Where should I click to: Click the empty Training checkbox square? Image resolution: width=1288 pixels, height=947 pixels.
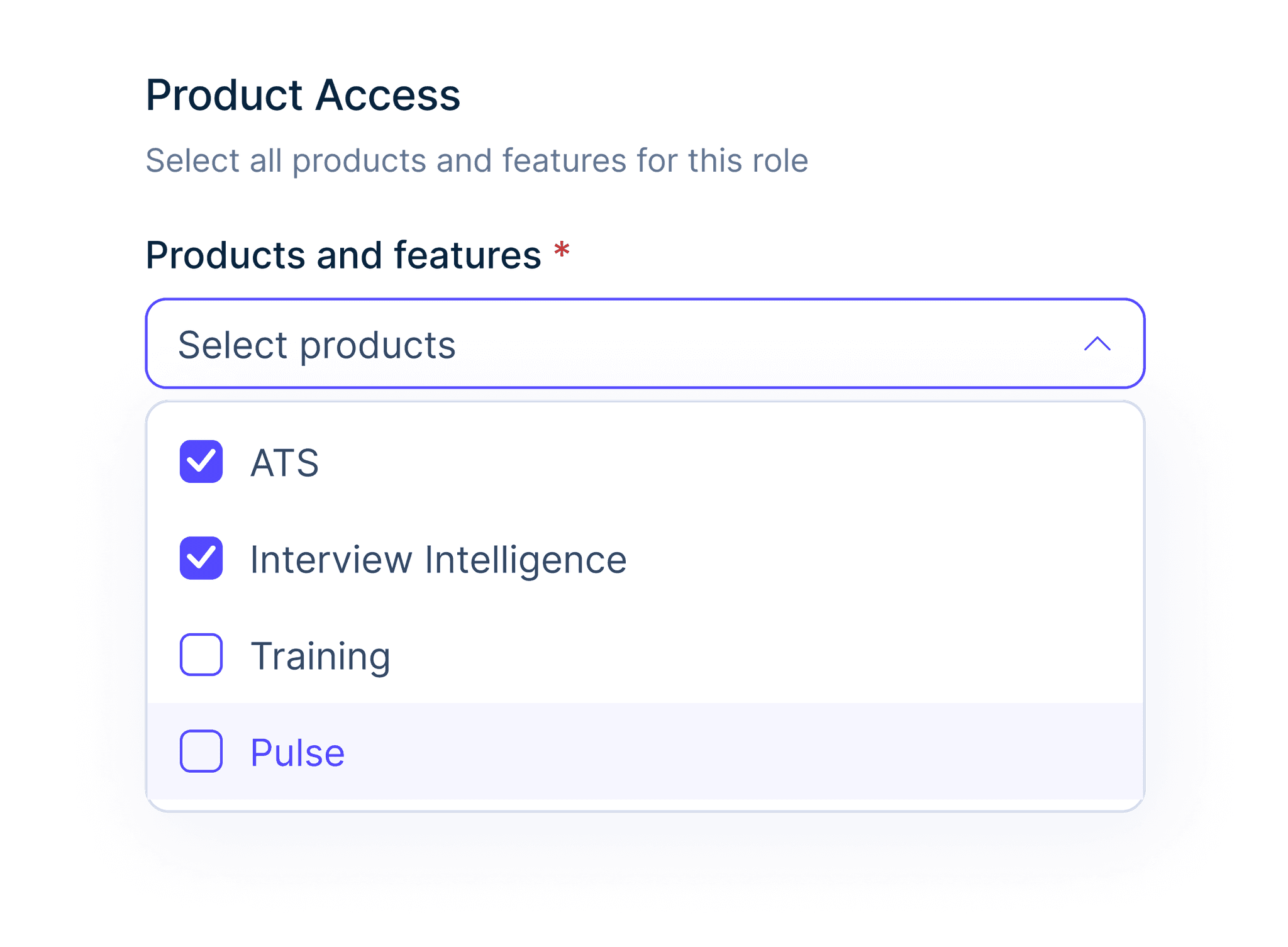coord(201,656)
